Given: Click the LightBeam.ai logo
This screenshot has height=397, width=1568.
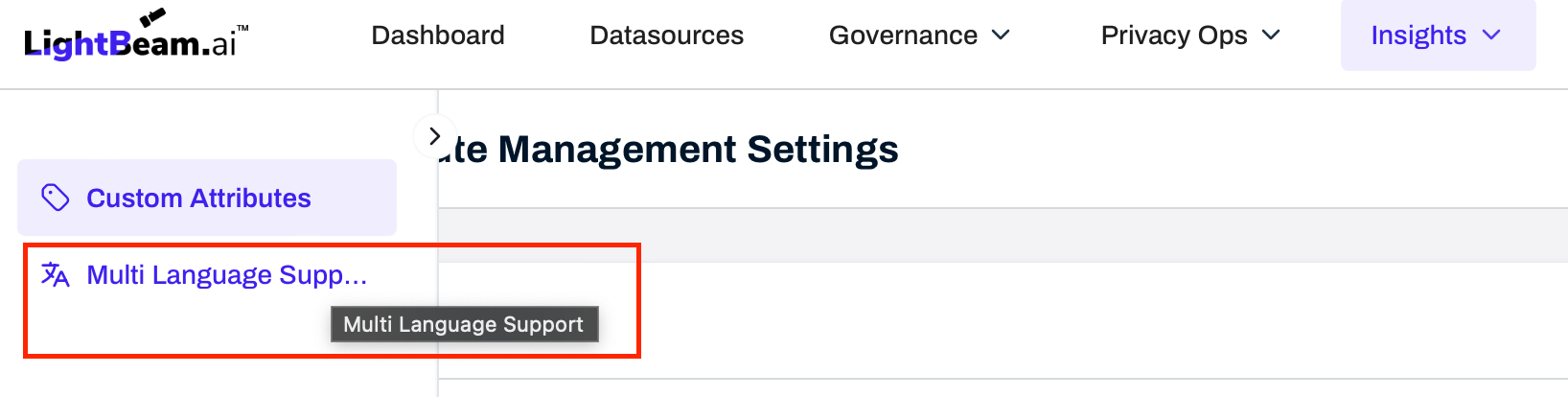Looking at the screenshot, I should (x=131, y=42).
